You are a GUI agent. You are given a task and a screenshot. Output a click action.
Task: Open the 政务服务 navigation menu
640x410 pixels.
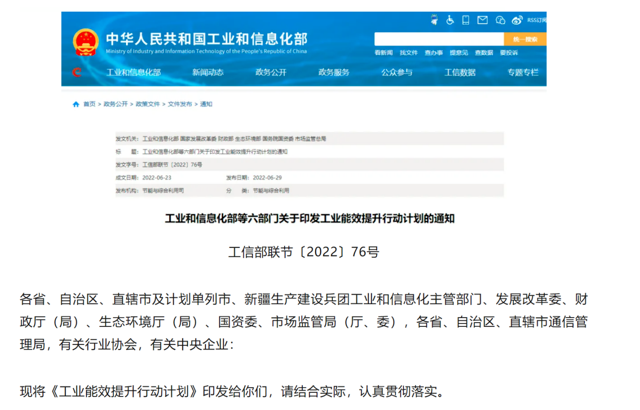tap(334, 73)
